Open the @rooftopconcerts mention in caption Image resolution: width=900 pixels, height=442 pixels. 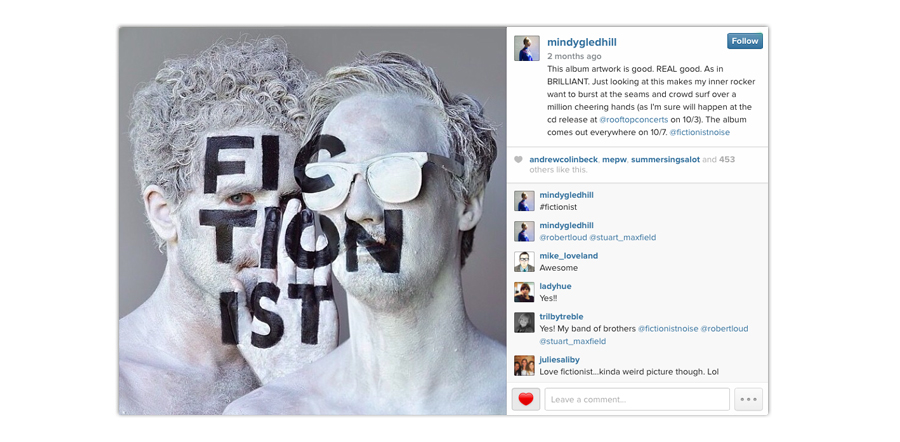coord(634,119)
